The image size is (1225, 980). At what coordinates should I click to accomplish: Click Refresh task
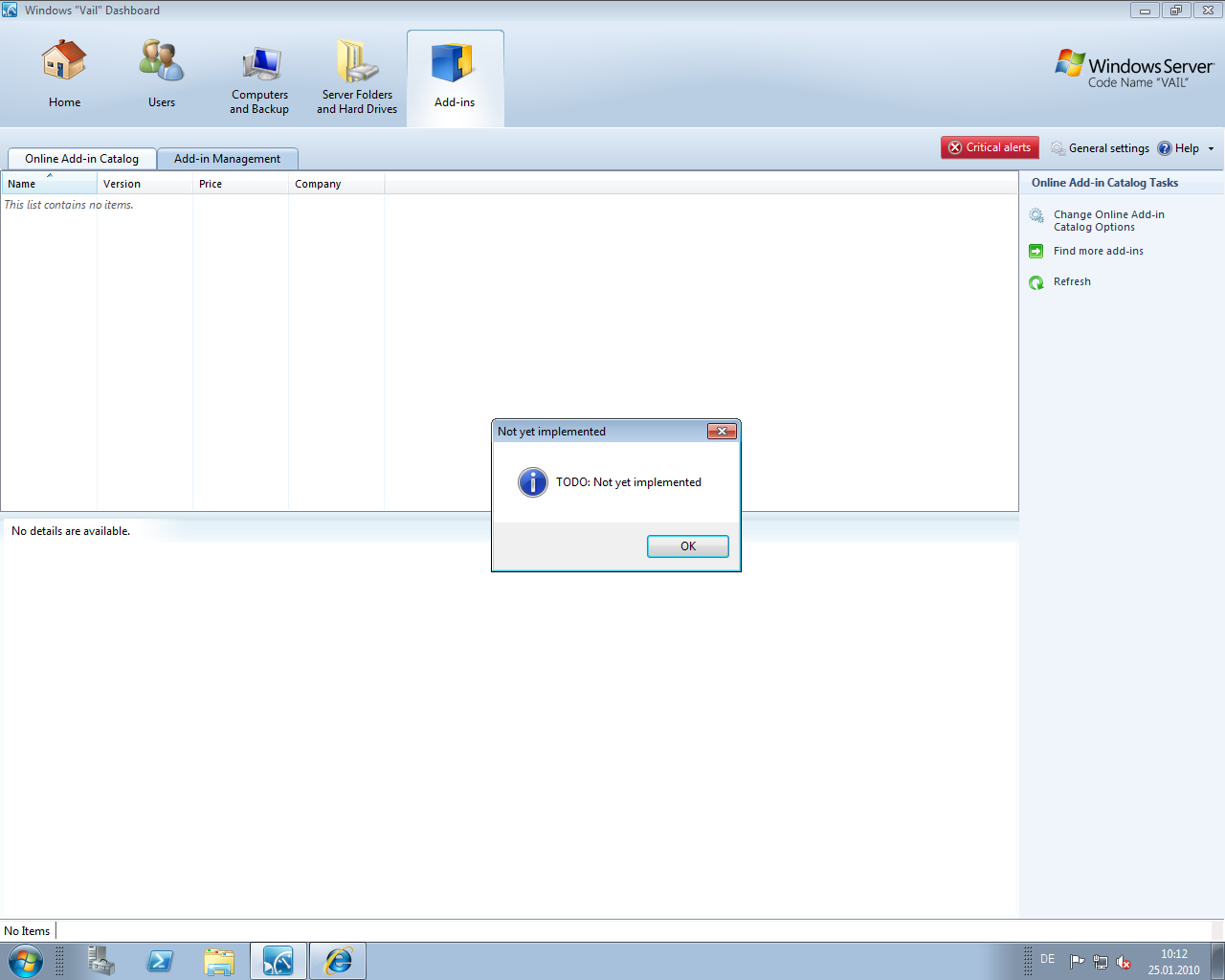(x=1072, y=281)
